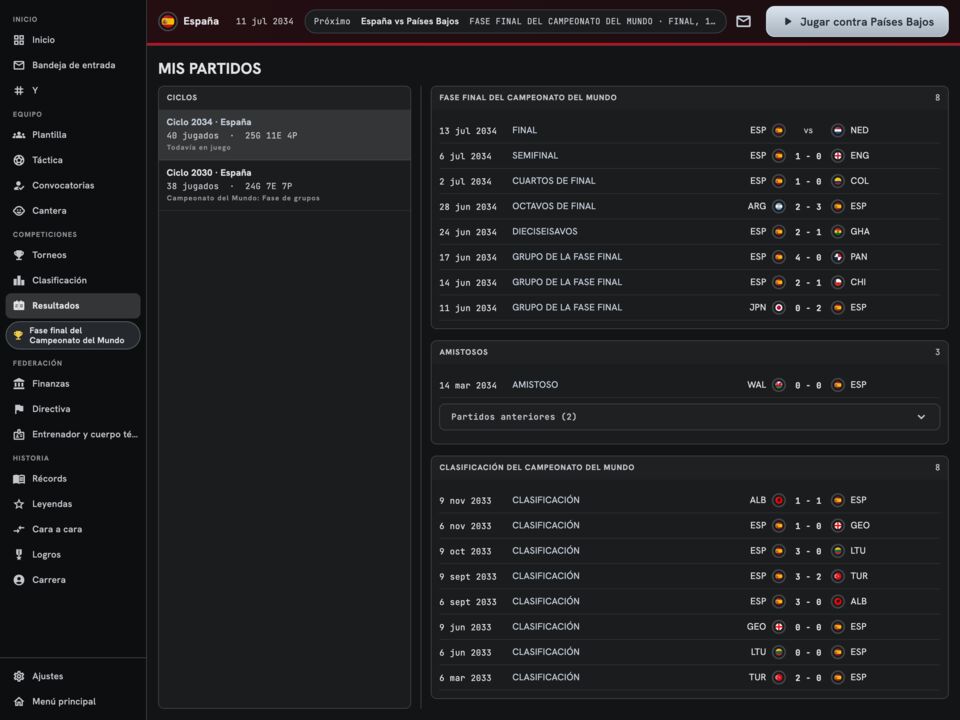Viewport: 960px width, 720px height.
Task: Open the CUARTOS DE FINAL match against COL
Action: pyautogui.click(x=689, y=181)
